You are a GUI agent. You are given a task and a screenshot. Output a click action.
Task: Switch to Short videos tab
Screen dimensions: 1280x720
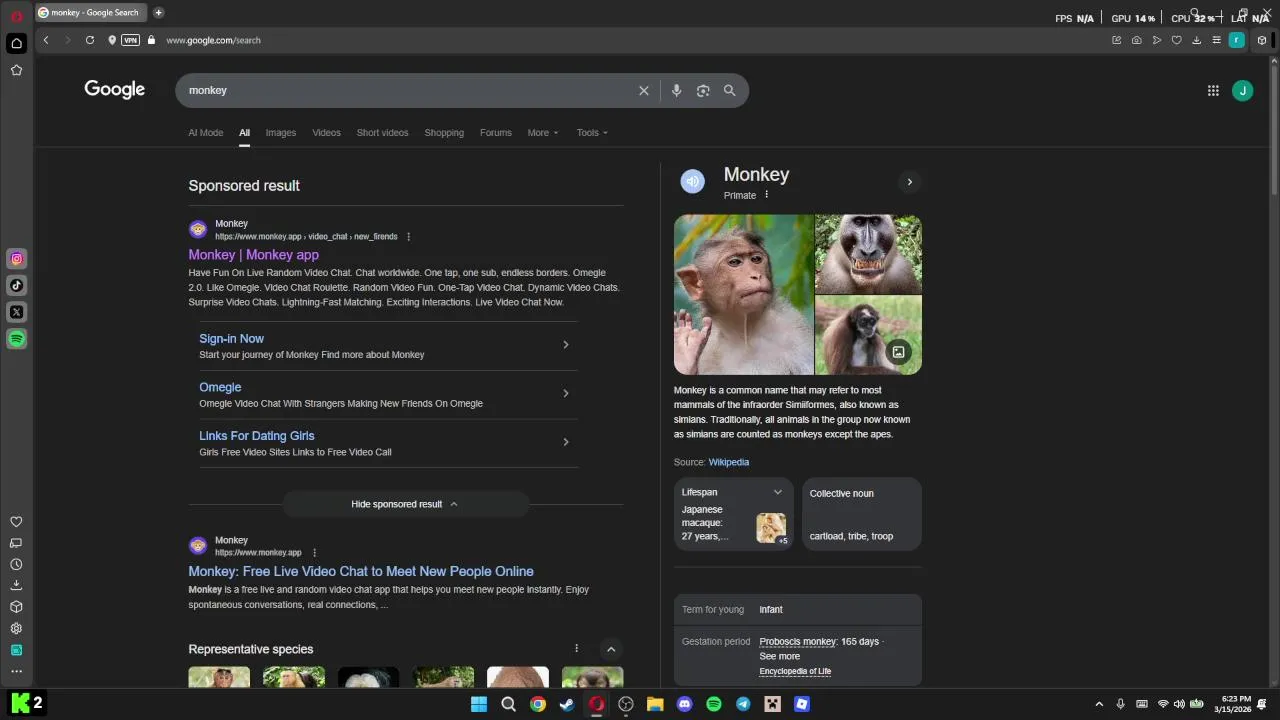pyautogui.click(x=382, y=132)
